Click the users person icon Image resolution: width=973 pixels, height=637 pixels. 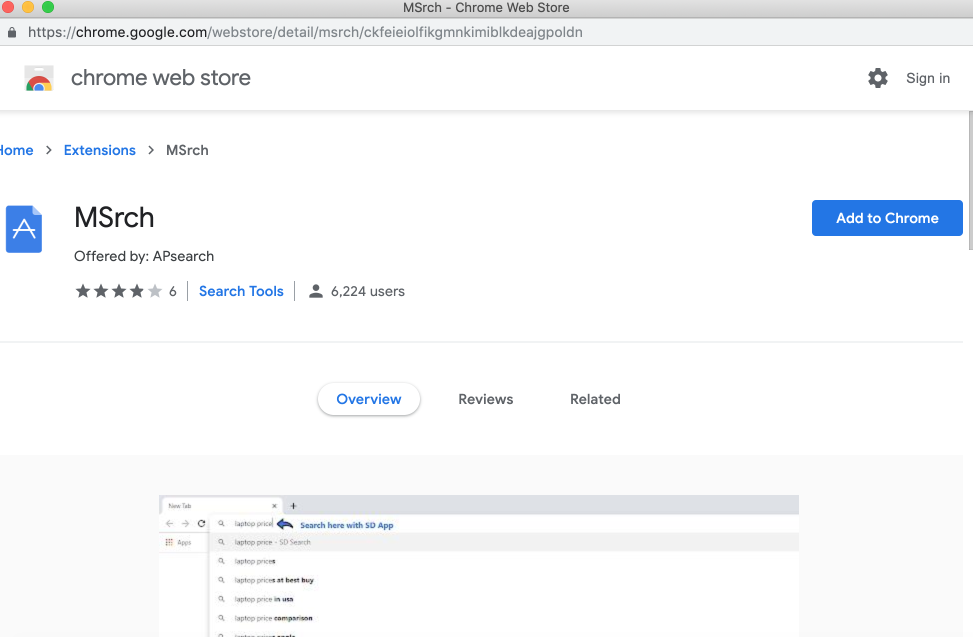316,291
